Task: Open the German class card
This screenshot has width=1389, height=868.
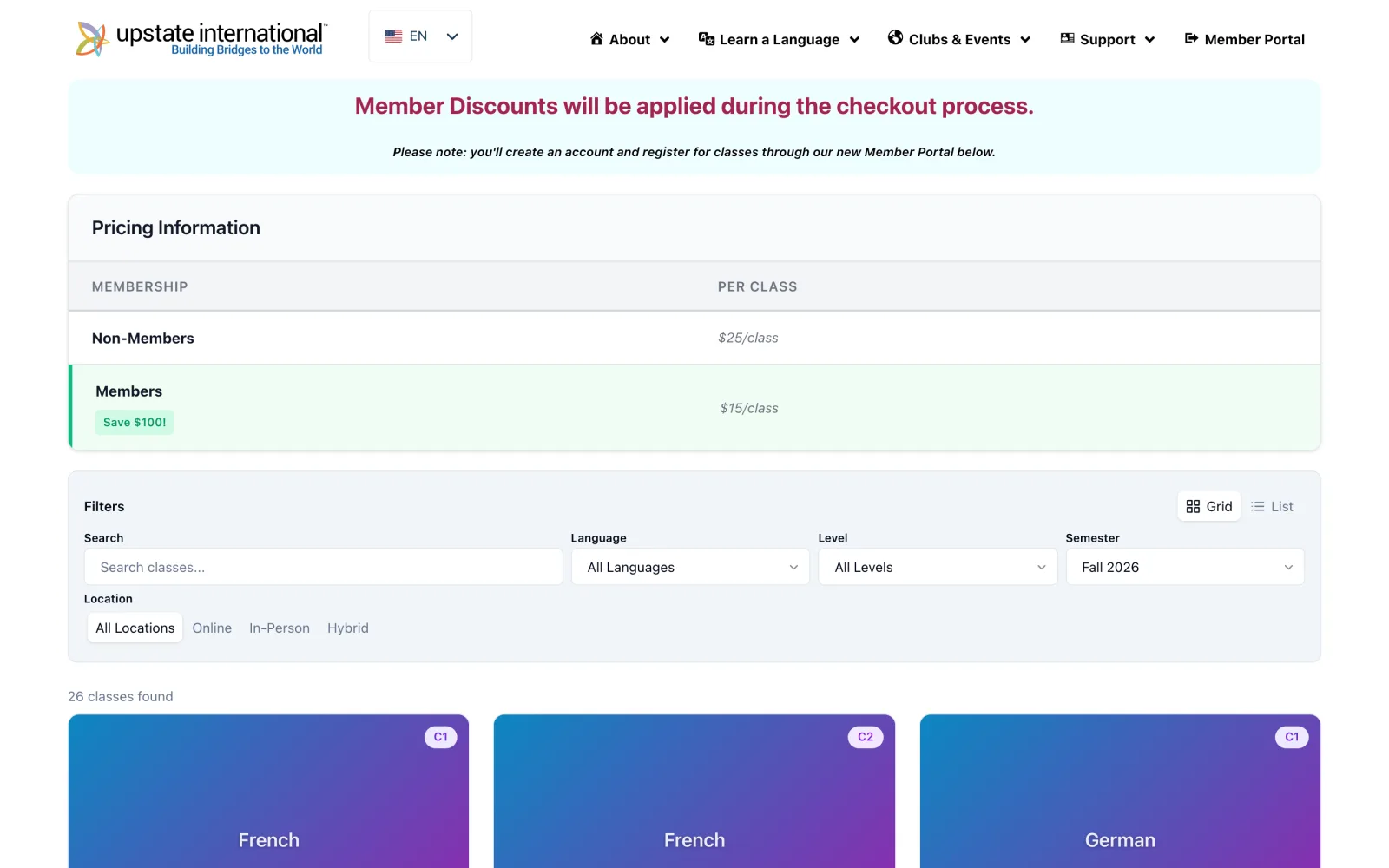Action: tap(1120, 791)
